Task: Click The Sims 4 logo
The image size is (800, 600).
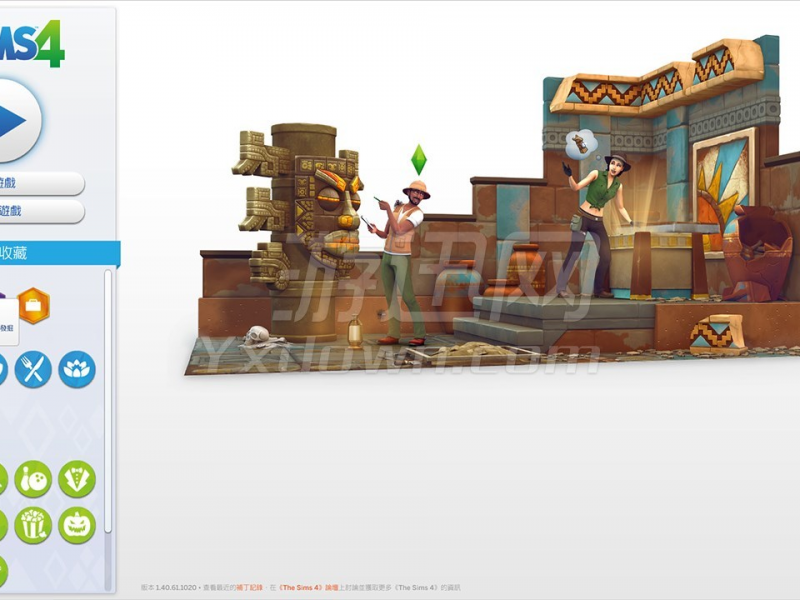Action: click(32, 44)
